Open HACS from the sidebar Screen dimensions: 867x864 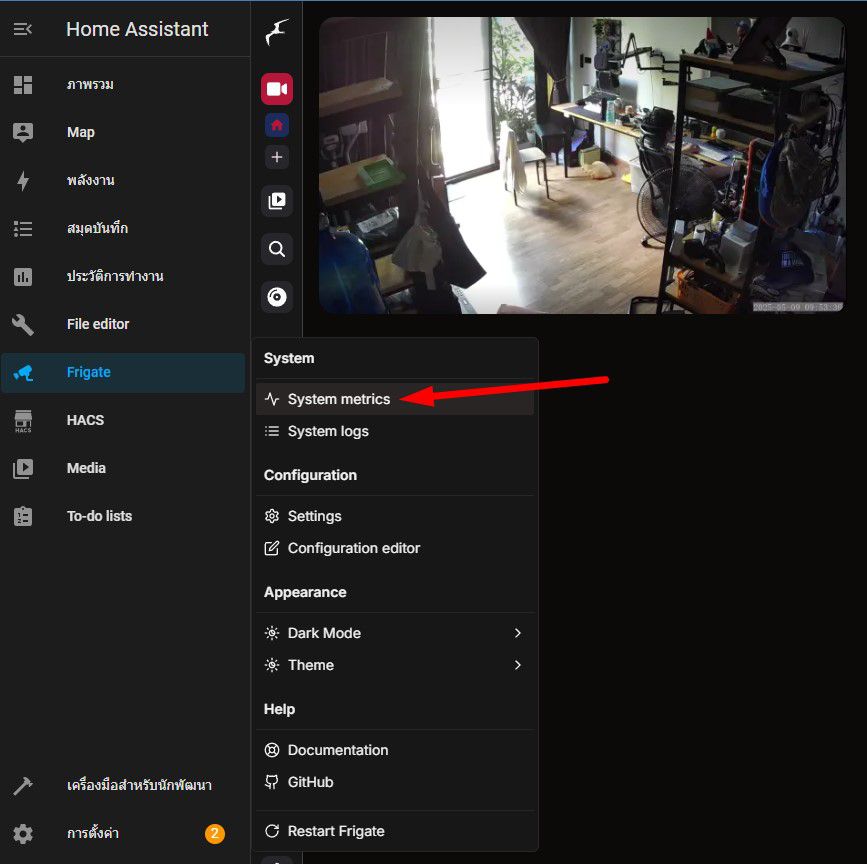point(85,420)
